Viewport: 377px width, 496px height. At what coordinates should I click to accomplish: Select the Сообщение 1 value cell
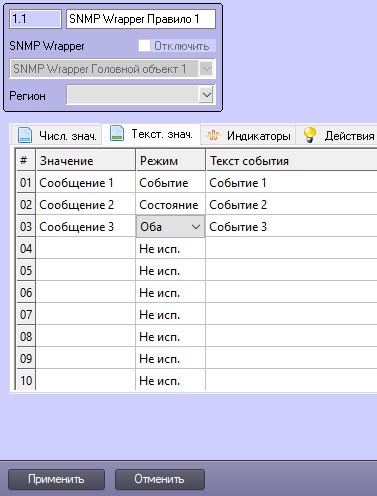[x=86, y=183]
